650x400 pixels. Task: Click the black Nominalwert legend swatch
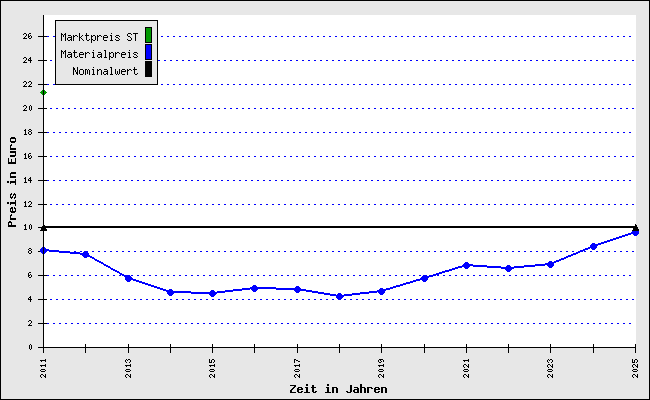pos(148,69)
